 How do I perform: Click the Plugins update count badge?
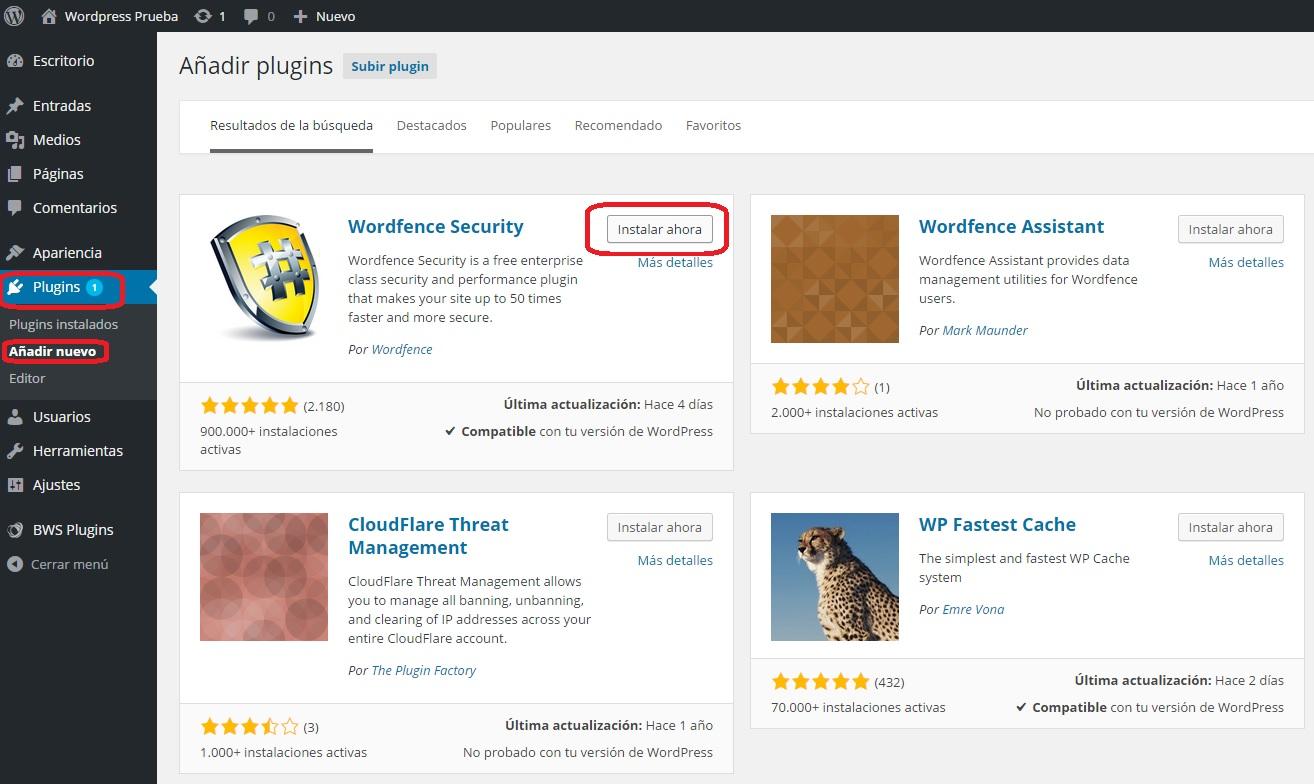(94, 288)
